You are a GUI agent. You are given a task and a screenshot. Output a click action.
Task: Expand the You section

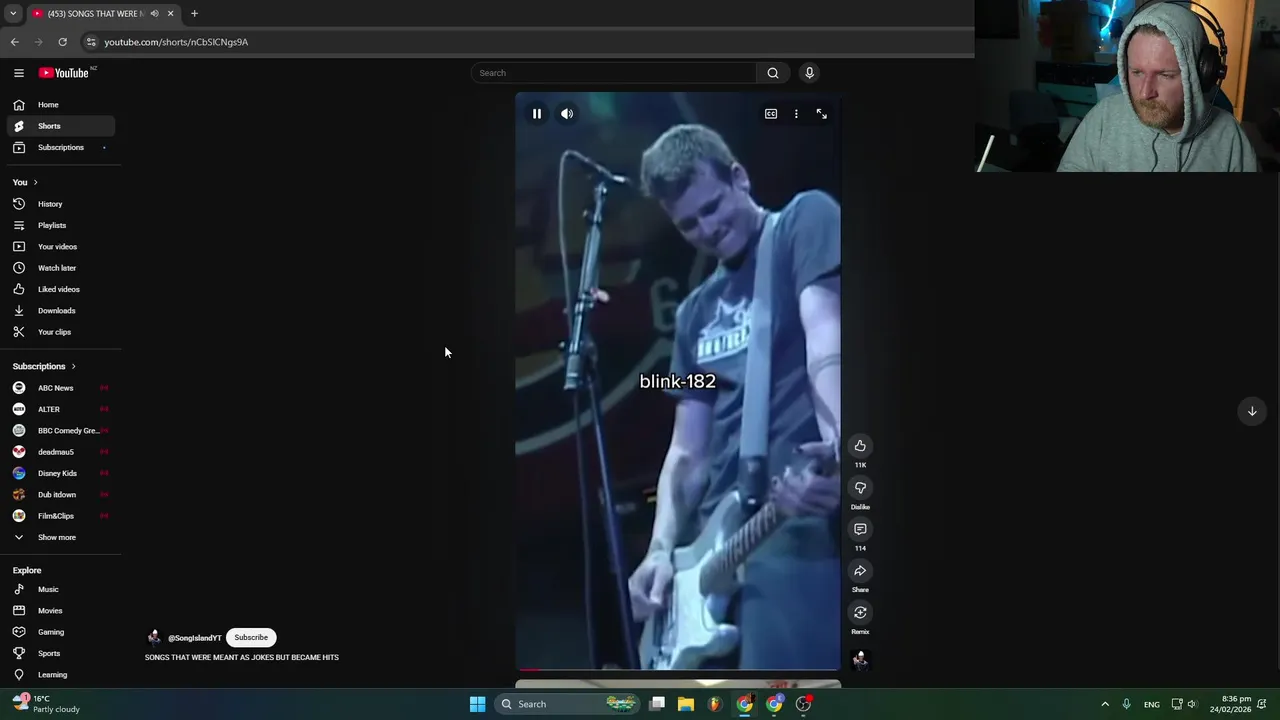tap(25, 182)
